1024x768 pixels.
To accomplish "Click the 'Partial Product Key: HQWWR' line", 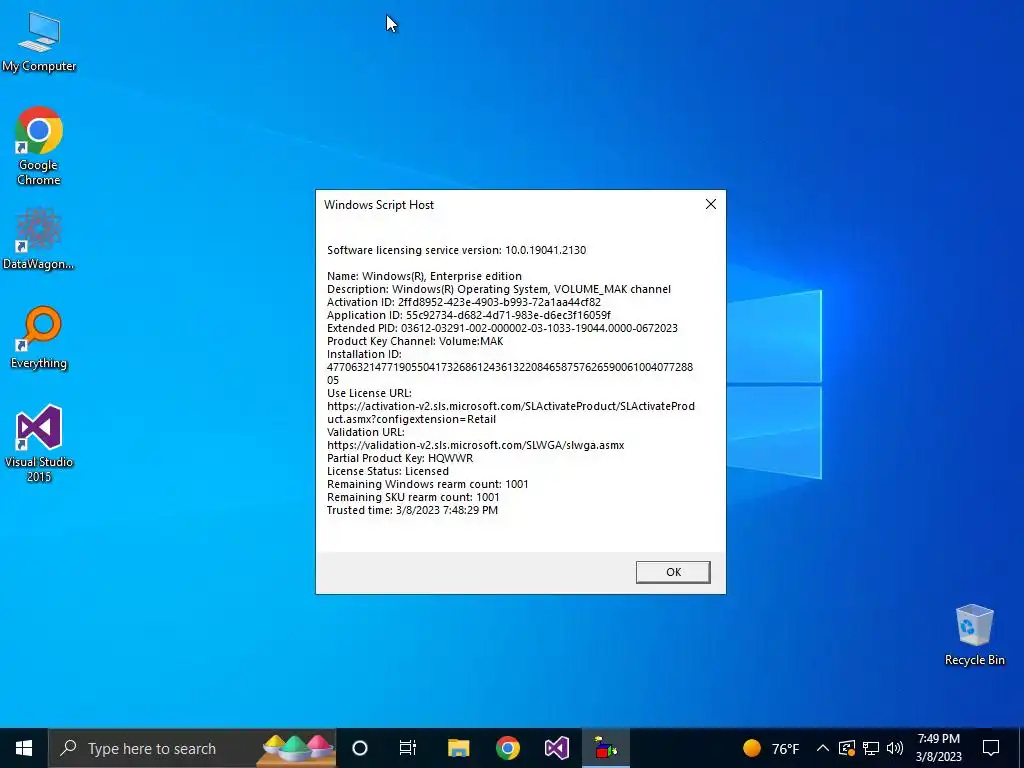I will [x=400, y=458].
